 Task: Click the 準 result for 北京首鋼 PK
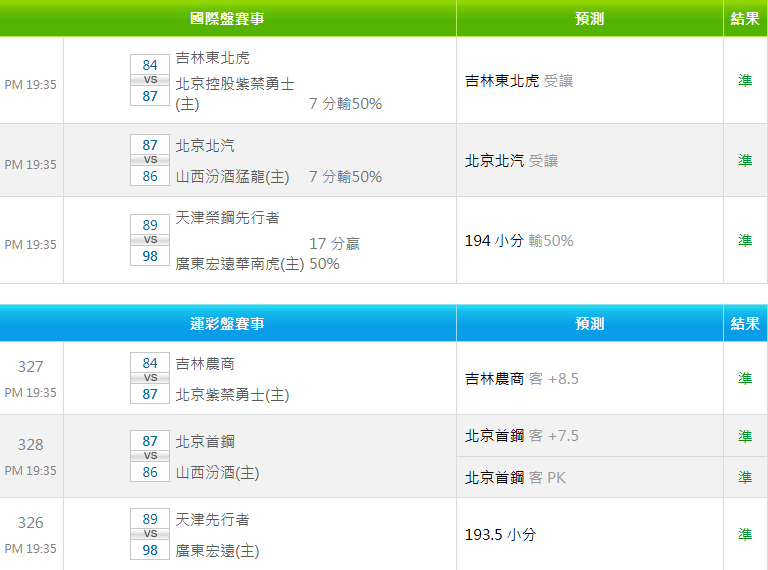pyautogui.click(x=745, y=477)
